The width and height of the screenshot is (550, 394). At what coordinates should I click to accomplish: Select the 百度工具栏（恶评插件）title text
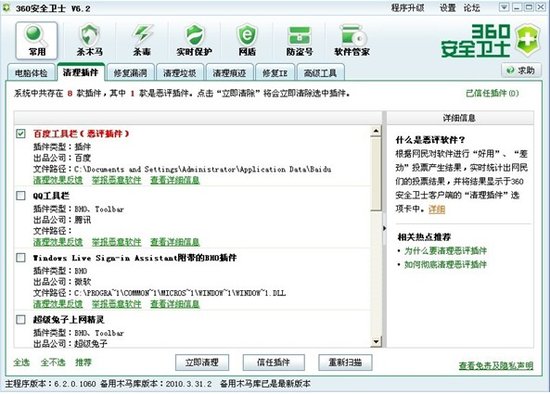81,134
